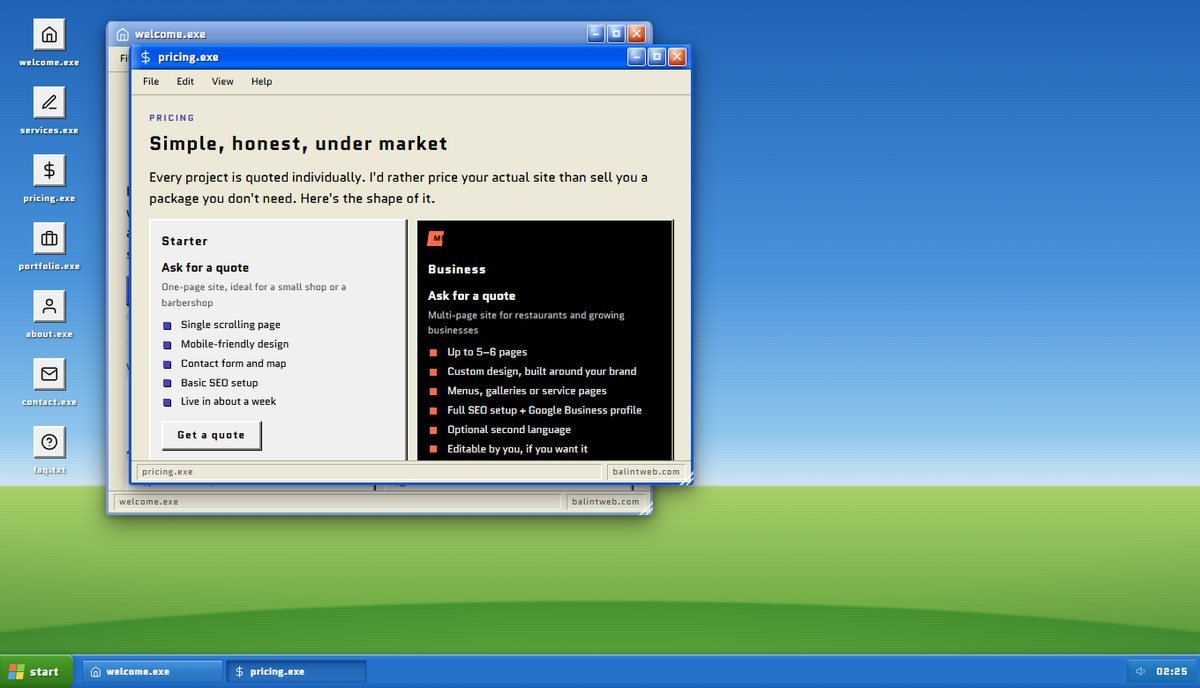Click 'Menus, galleries or service pages' item
Screen dimensions: 1200x688
(527, 391)
